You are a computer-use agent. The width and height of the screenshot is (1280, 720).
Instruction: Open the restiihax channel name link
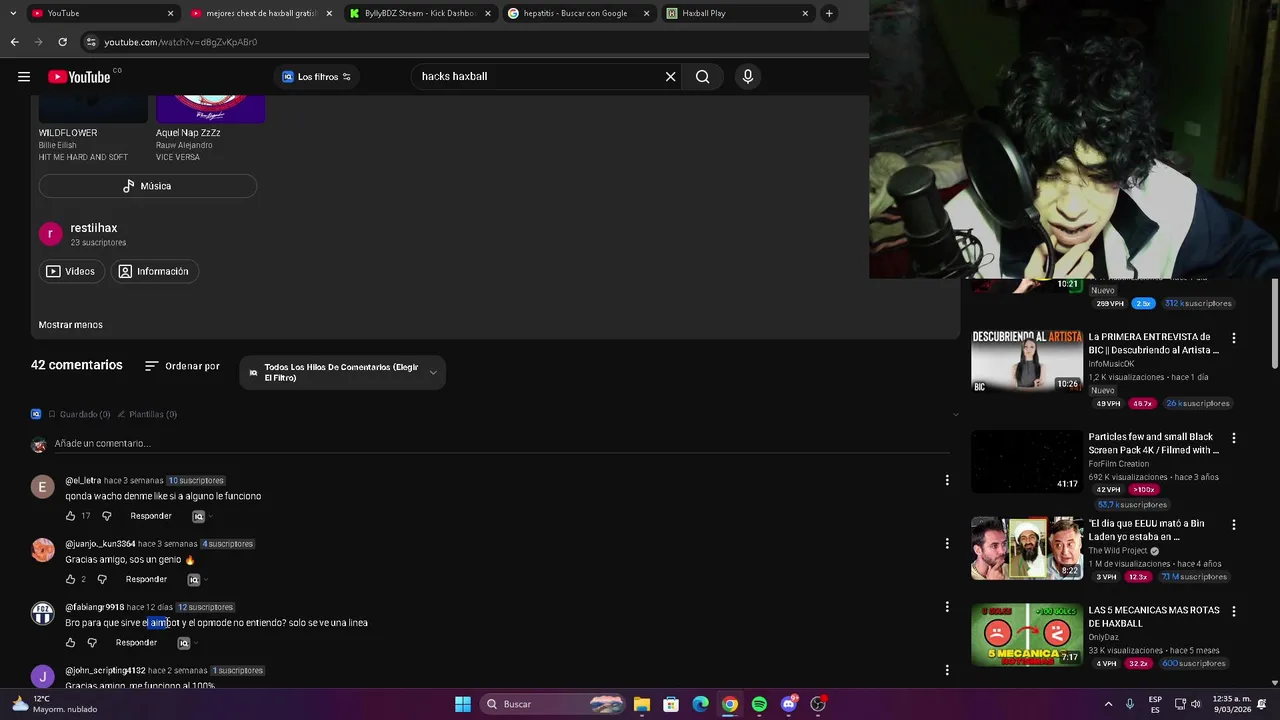tap(93, 228)
